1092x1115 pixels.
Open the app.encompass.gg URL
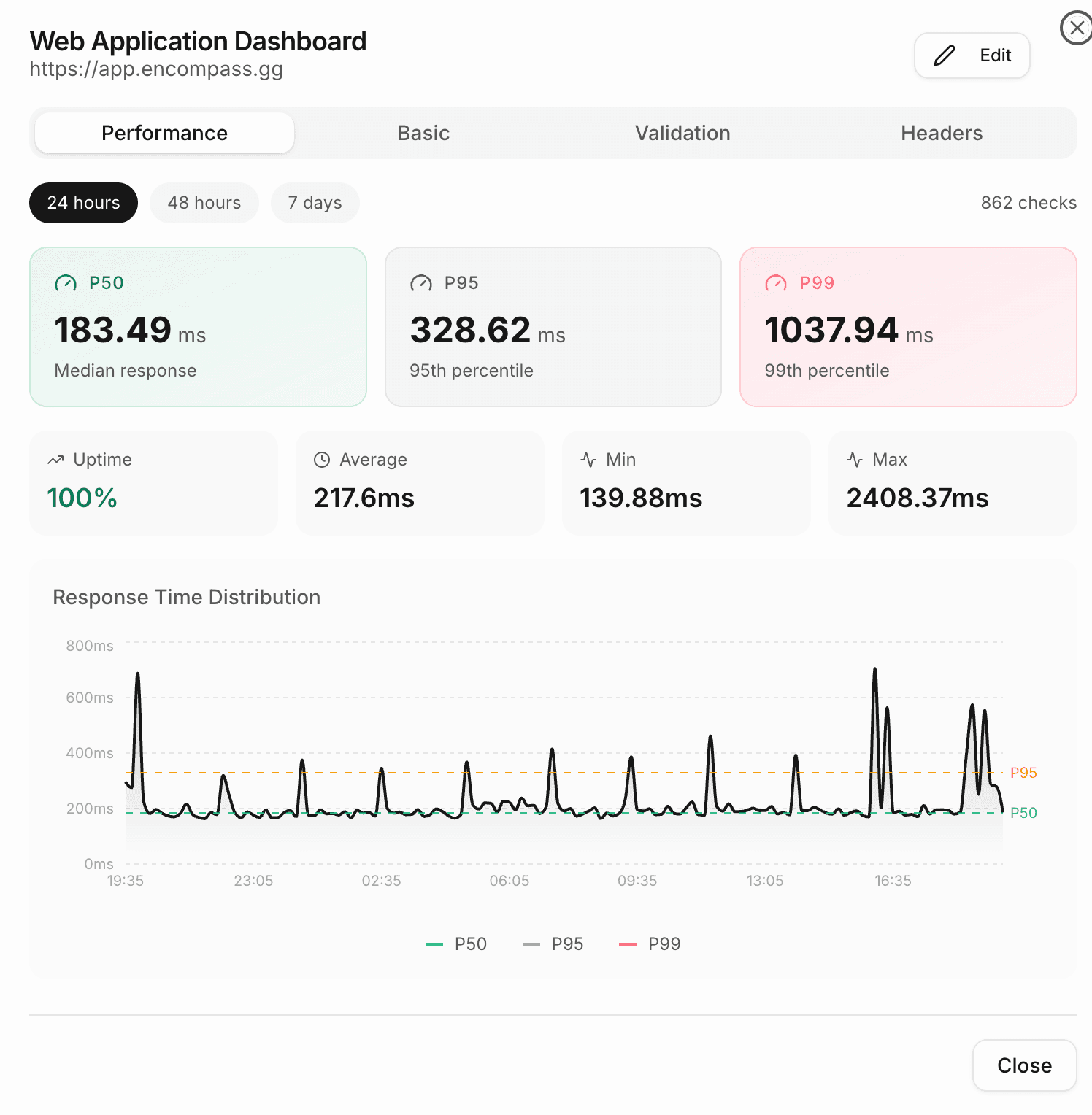[x=156, y=69]
